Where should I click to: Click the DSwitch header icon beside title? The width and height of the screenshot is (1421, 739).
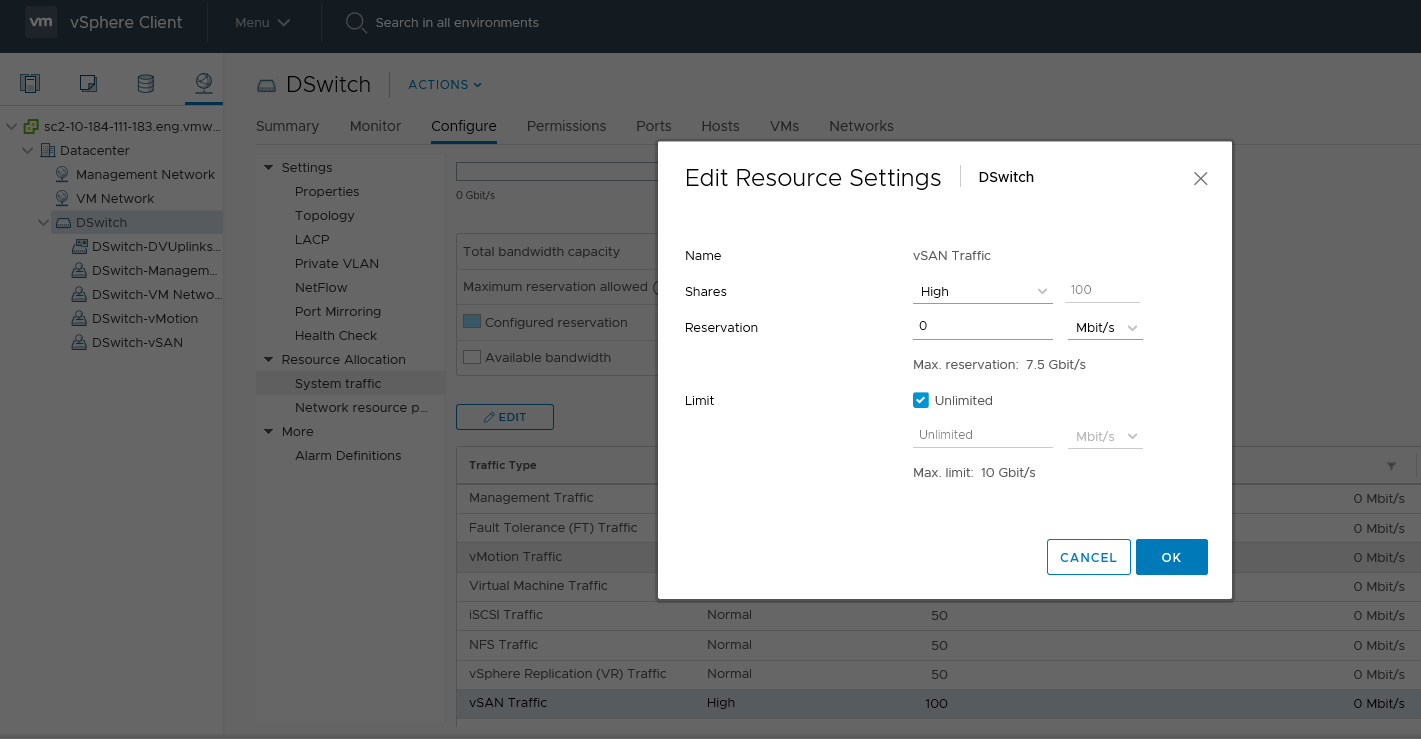click(x=266, y=85)
